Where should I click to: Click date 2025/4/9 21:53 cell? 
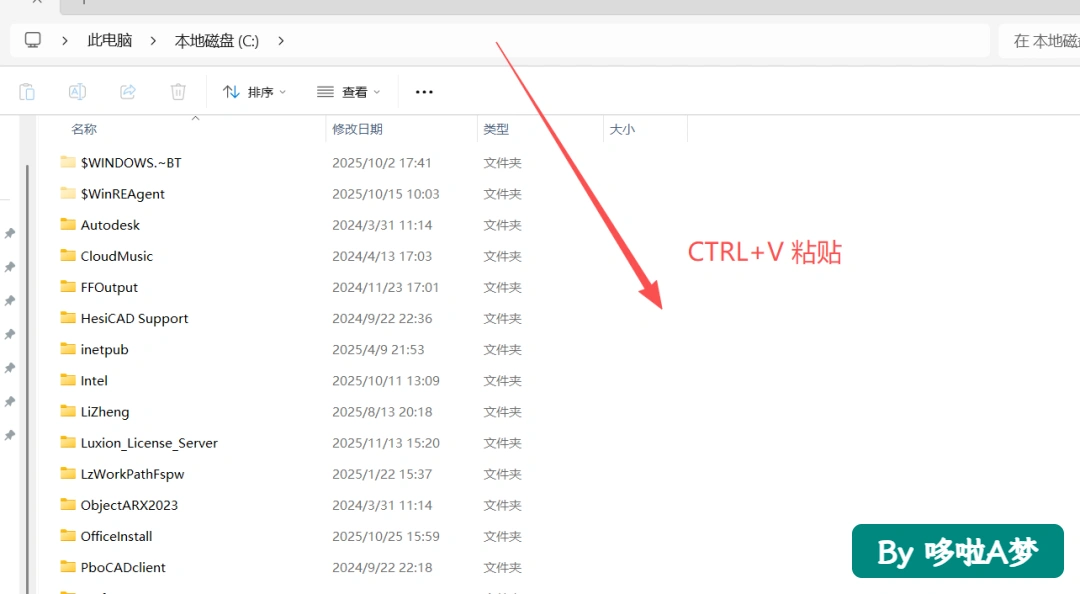click(x=378, y=349)
